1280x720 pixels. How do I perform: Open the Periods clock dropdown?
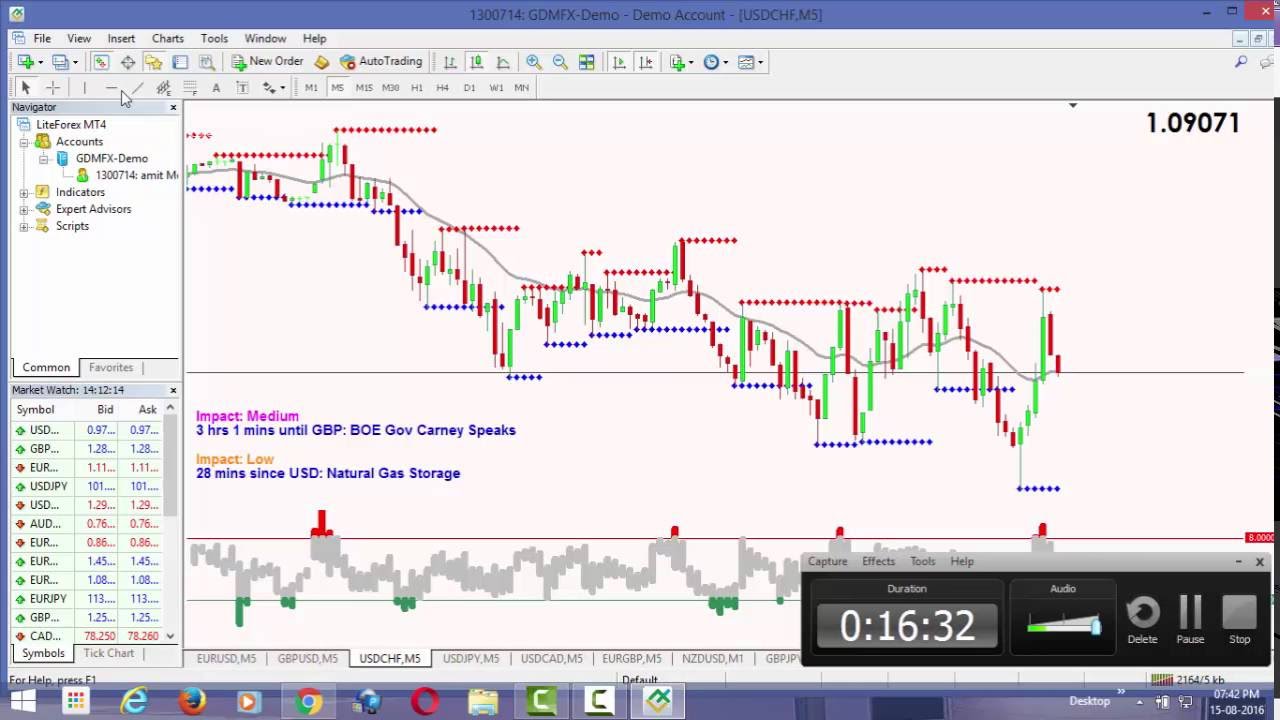click(715, 62)
